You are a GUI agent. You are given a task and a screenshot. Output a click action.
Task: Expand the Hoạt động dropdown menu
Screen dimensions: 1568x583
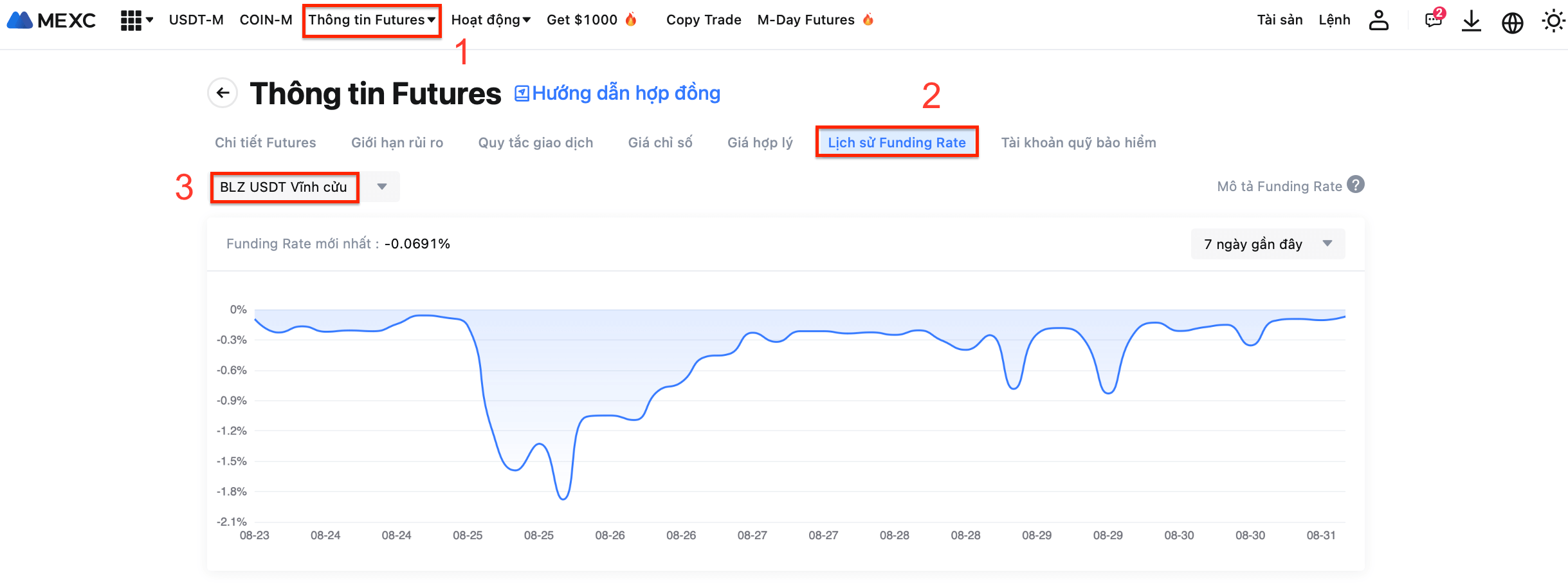(x=491, y=20)
